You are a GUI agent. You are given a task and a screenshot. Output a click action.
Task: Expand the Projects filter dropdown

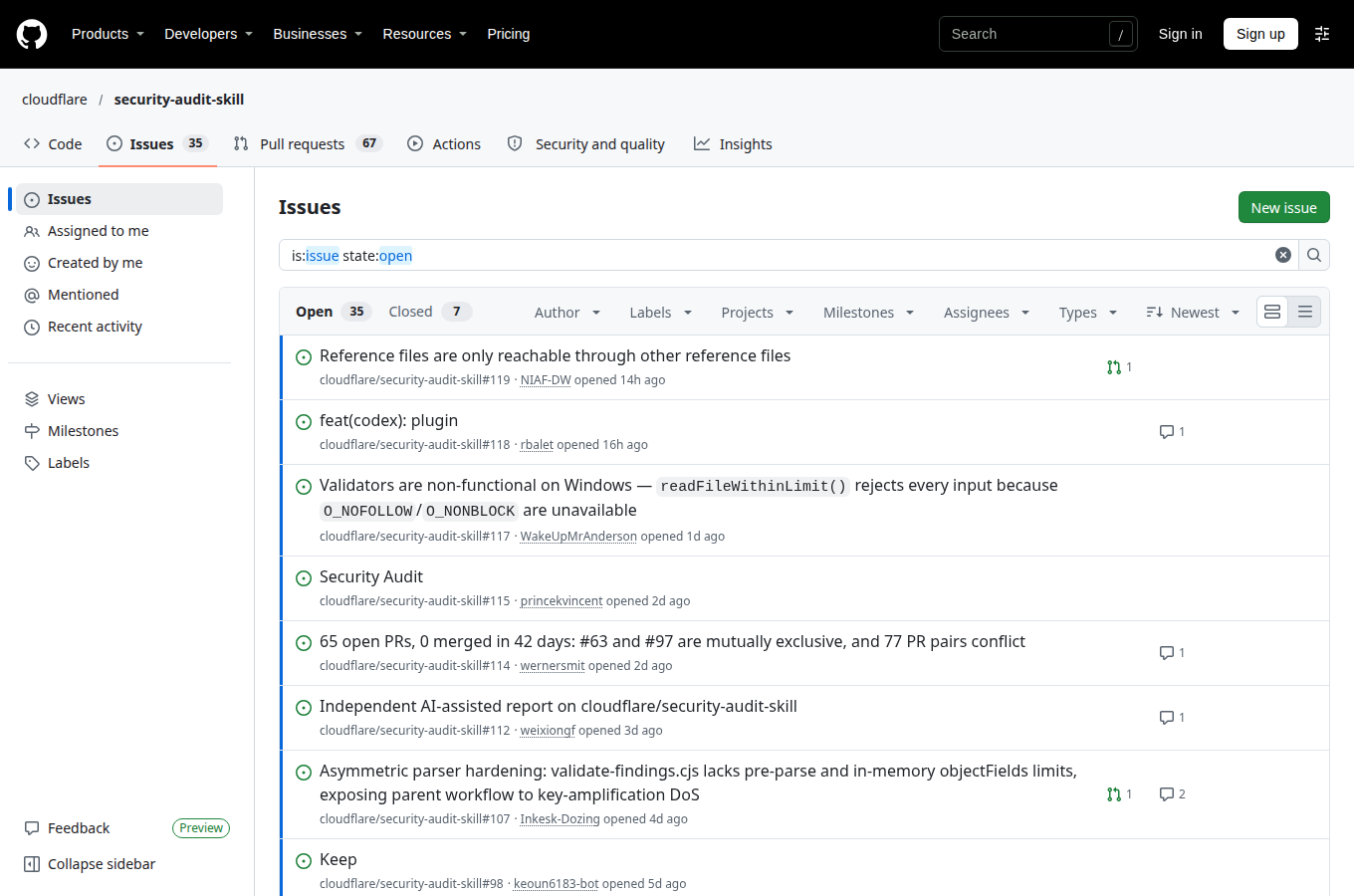[758, 313]
